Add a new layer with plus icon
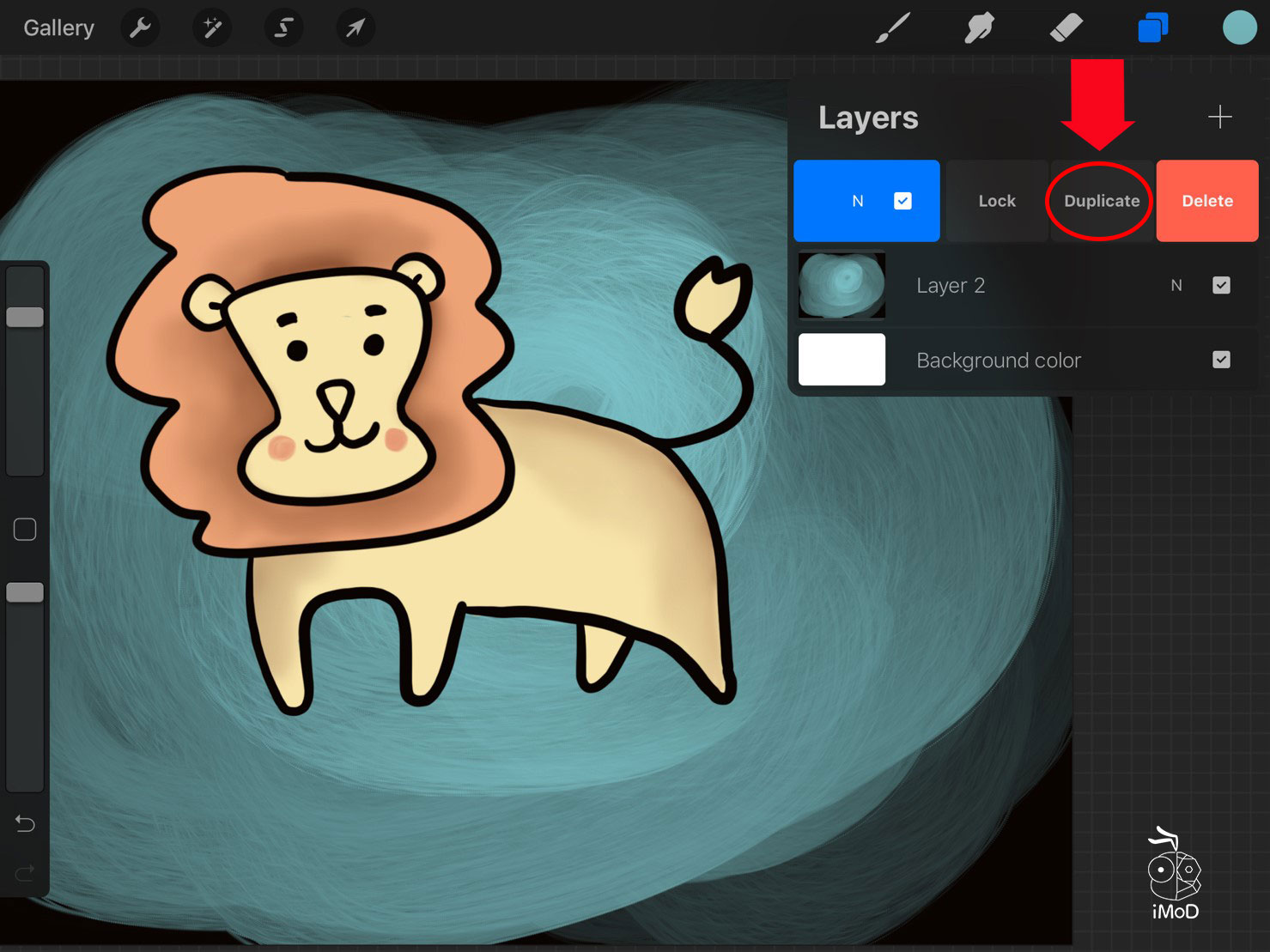 (x=1219, y=117)
